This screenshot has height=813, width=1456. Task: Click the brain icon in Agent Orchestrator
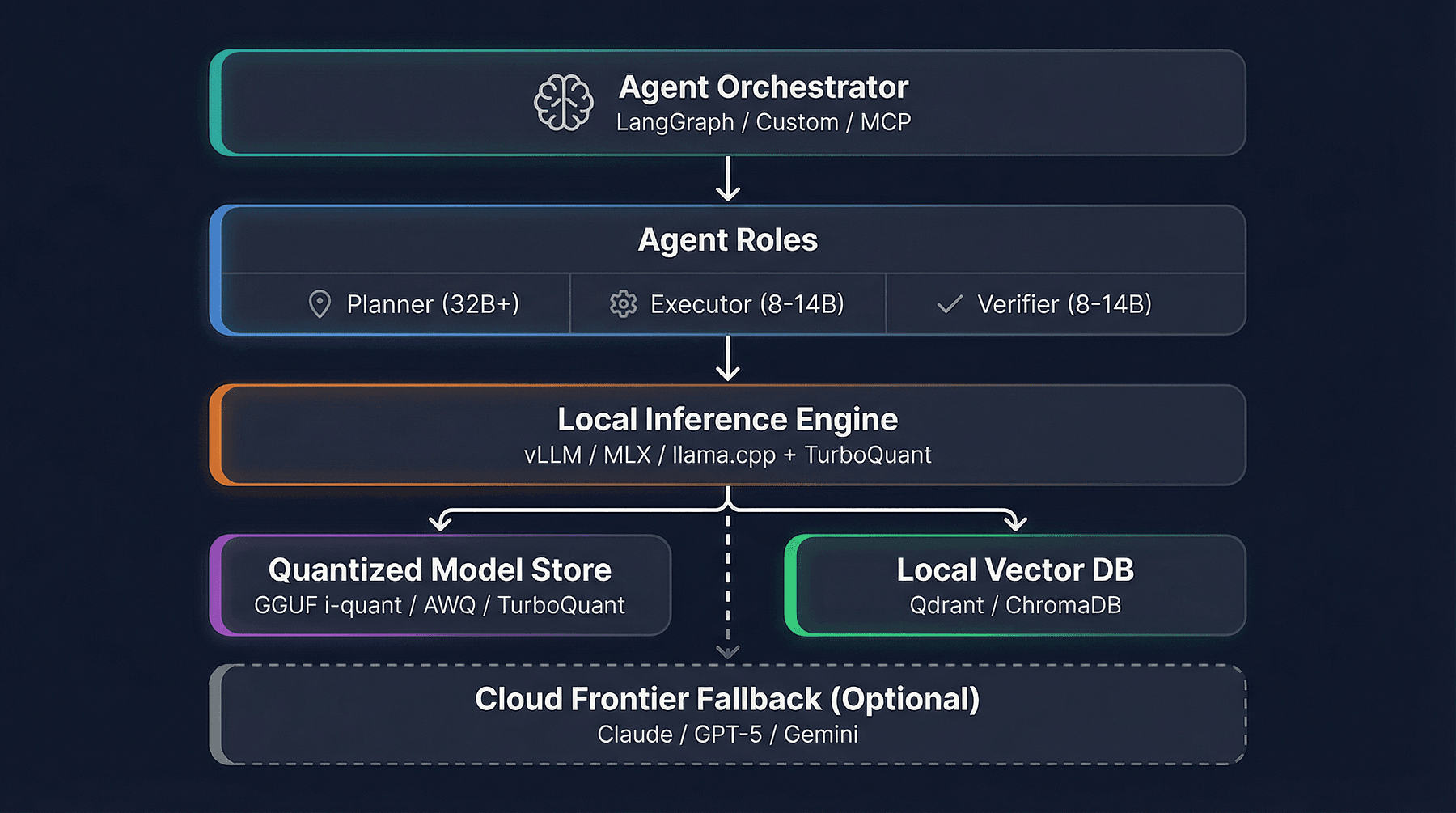tap(565, 102)
